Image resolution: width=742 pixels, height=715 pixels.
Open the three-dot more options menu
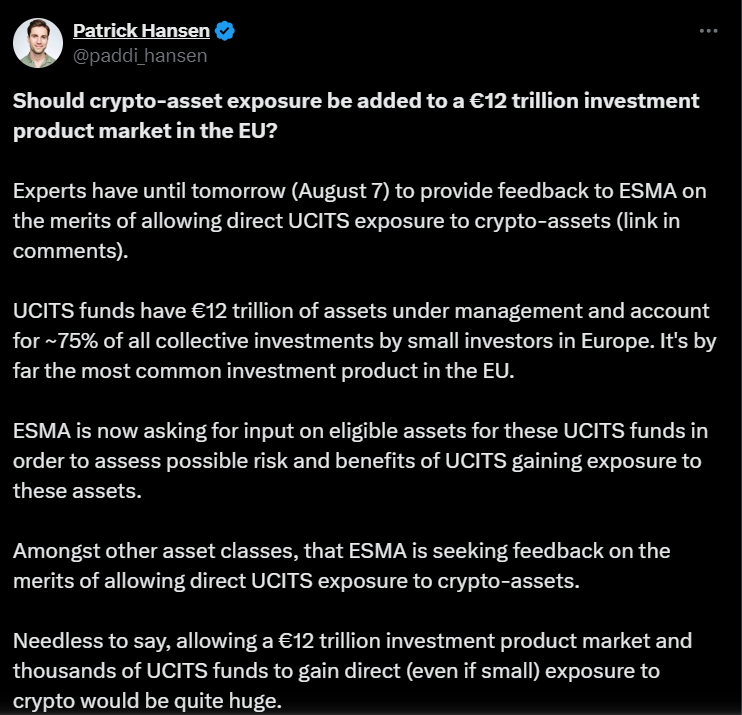point(708,31)
